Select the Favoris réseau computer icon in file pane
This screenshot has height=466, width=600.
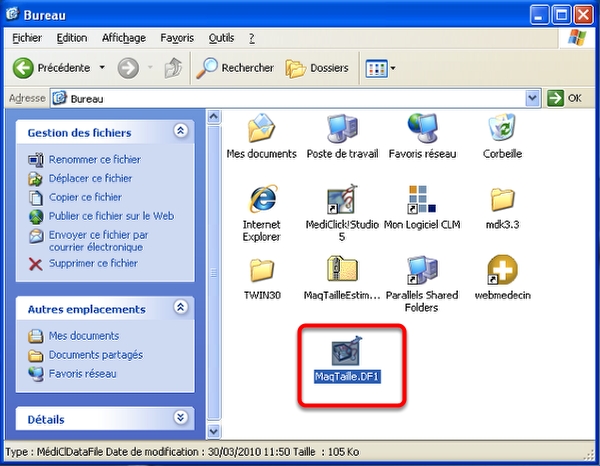422,128
